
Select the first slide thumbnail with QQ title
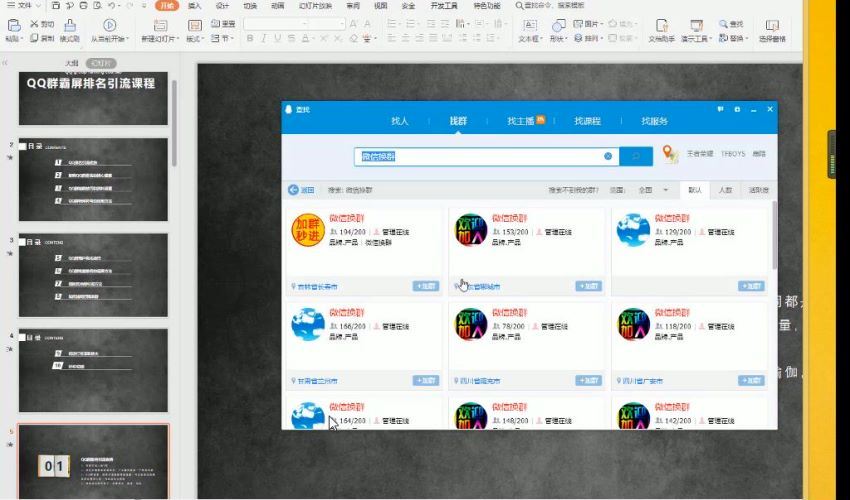point(93,98)
